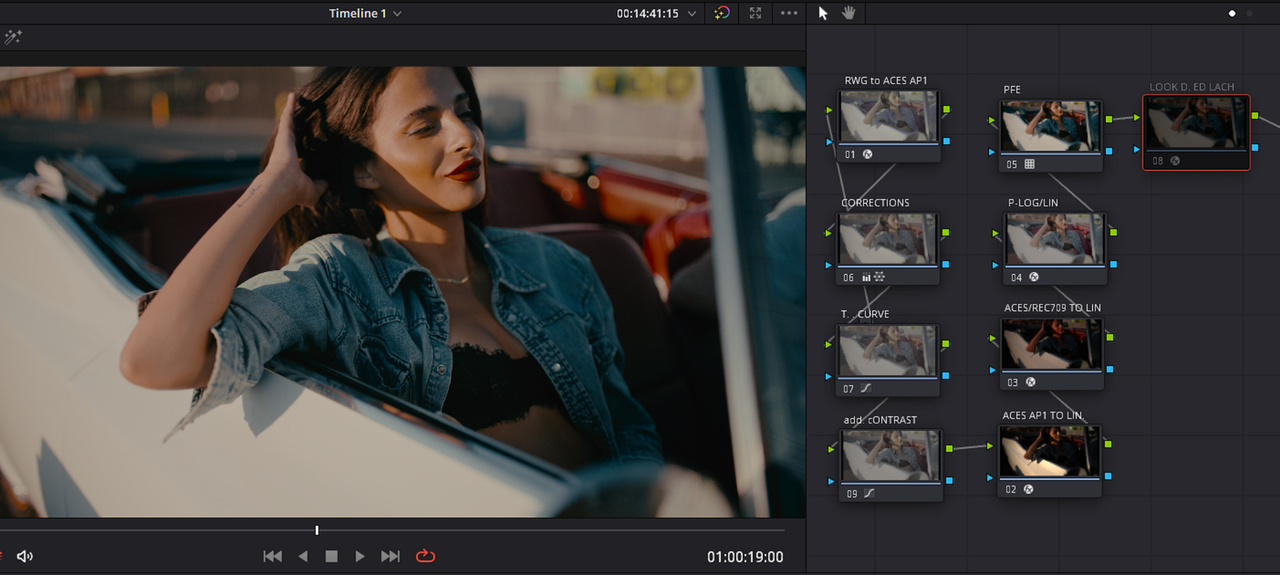Image resolution: width=1280 pixels, height=575 pixels.
Task: Select the P-LOG/LIN node 04 thumbnail
Action: tap(1055, 238)
